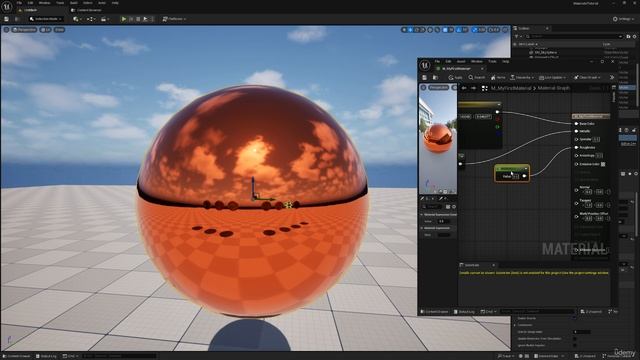Click the main viewport maximize icon
Screen dimensions: 640x360
coord(505,30)
